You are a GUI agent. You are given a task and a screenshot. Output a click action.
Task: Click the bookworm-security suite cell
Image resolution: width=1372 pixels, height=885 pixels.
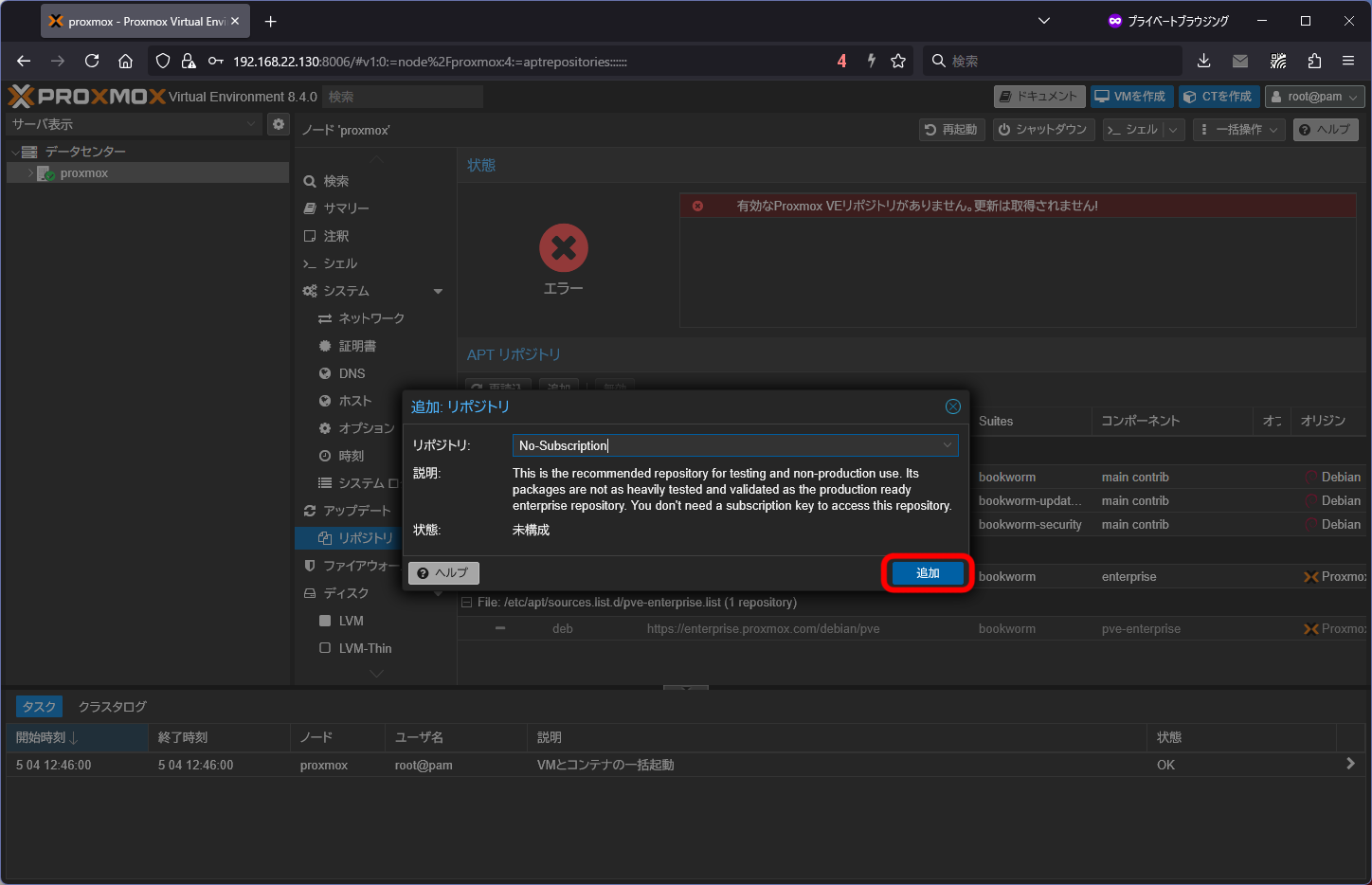(x=1030, y=524)
